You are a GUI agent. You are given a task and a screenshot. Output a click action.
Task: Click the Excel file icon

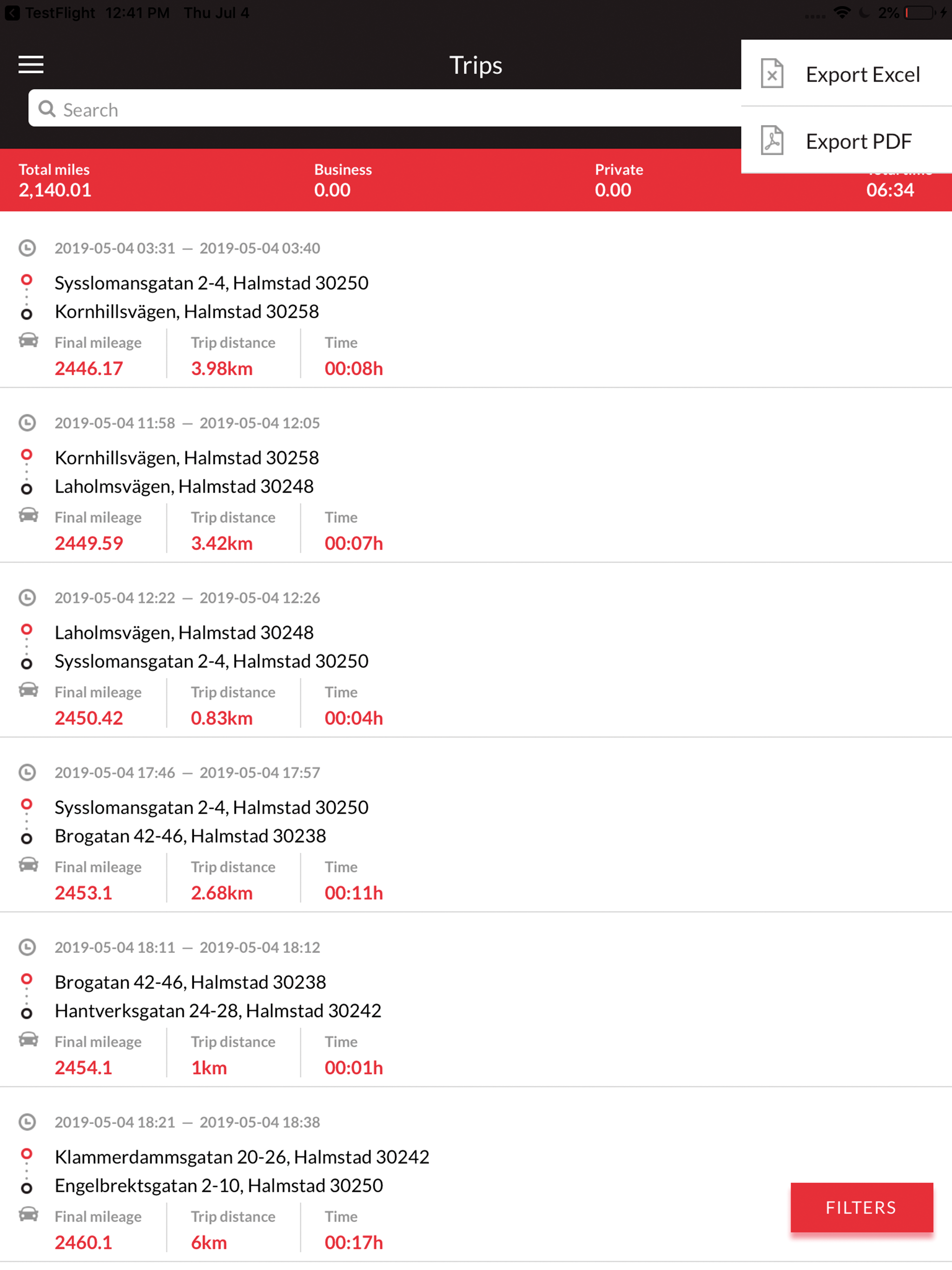(x=772, y=74)
